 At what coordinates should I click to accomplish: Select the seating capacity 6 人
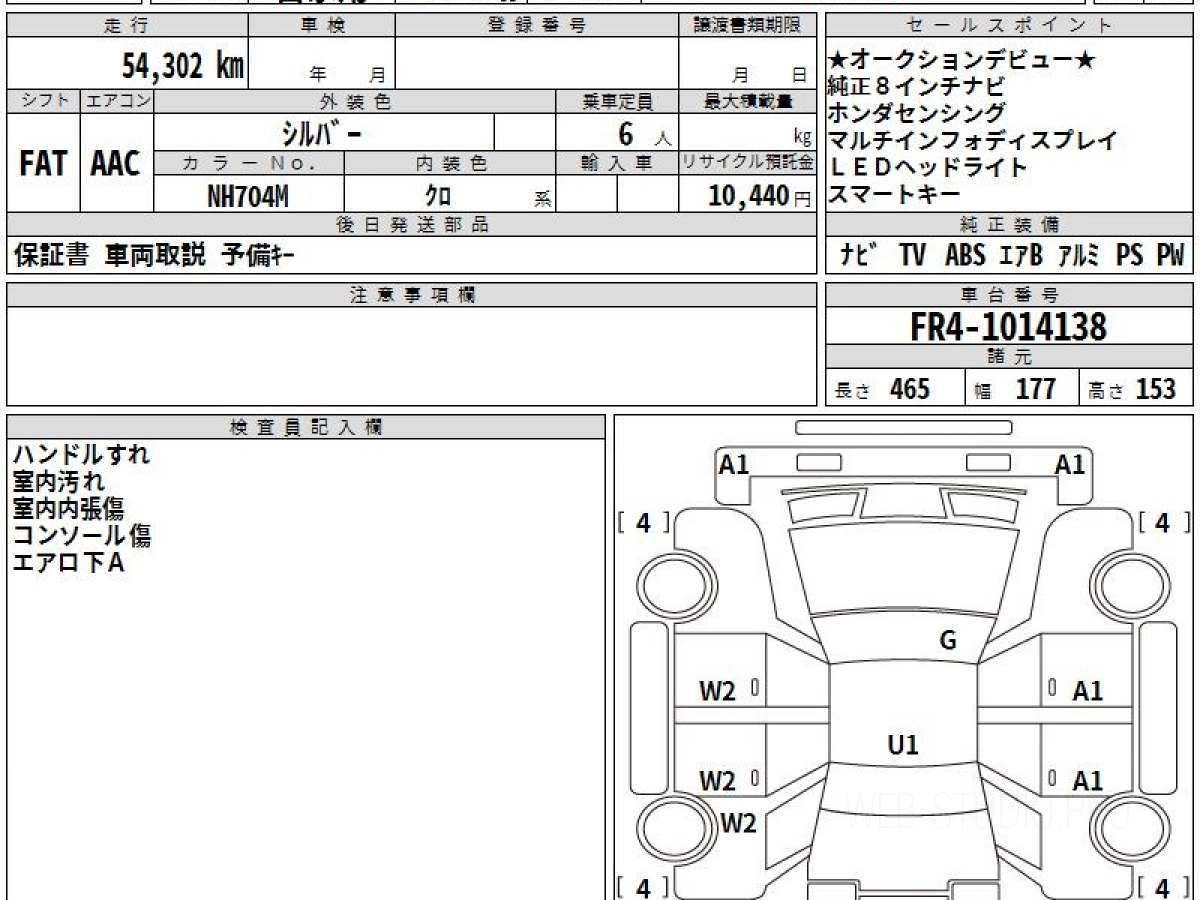pyautogui.click(x=644, y=134)
